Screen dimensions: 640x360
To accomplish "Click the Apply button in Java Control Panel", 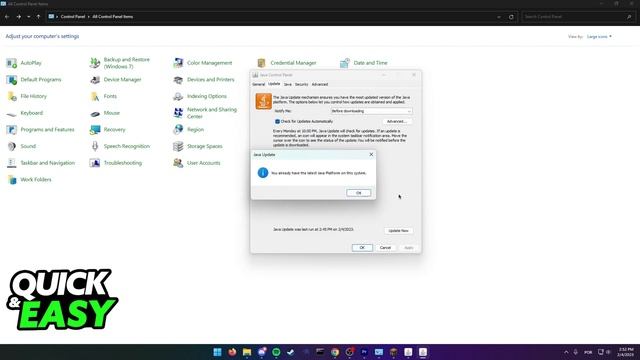I will coord(409,248).
